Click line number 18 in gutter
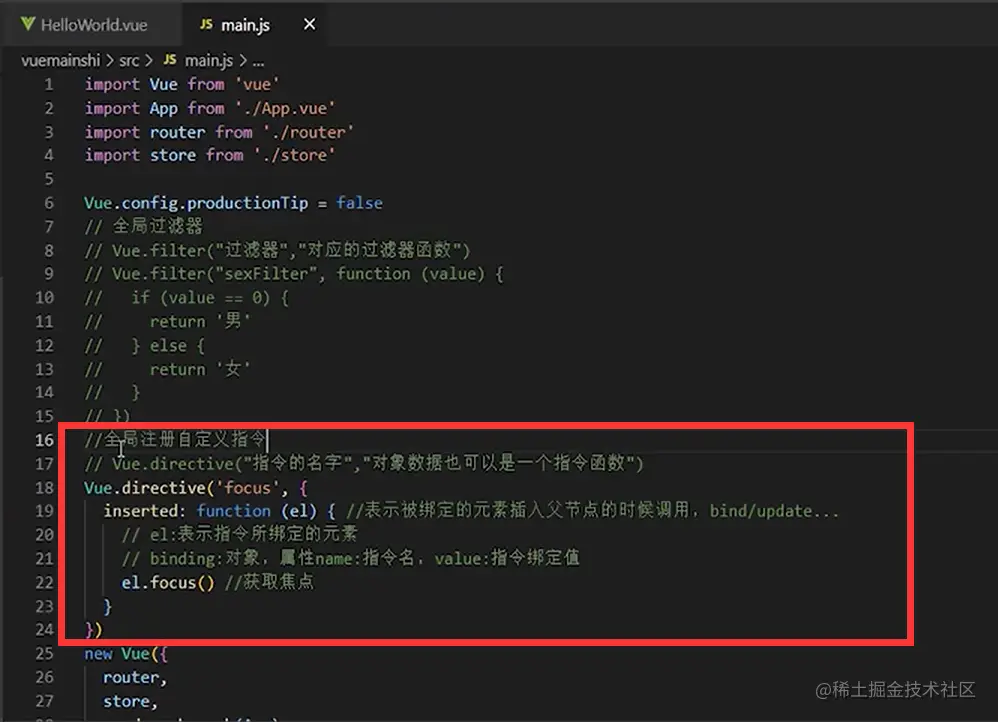 (45, 488)
